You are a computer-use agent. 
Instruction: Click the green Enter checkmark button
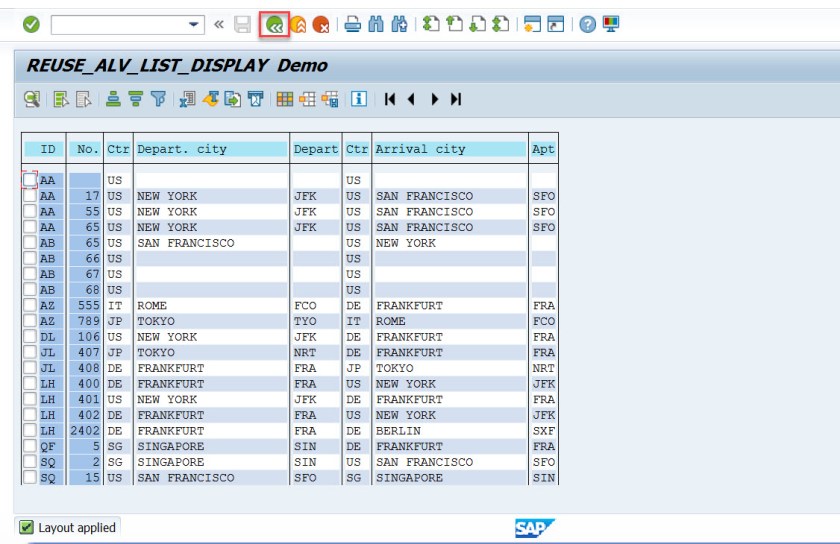coord(30,25)
